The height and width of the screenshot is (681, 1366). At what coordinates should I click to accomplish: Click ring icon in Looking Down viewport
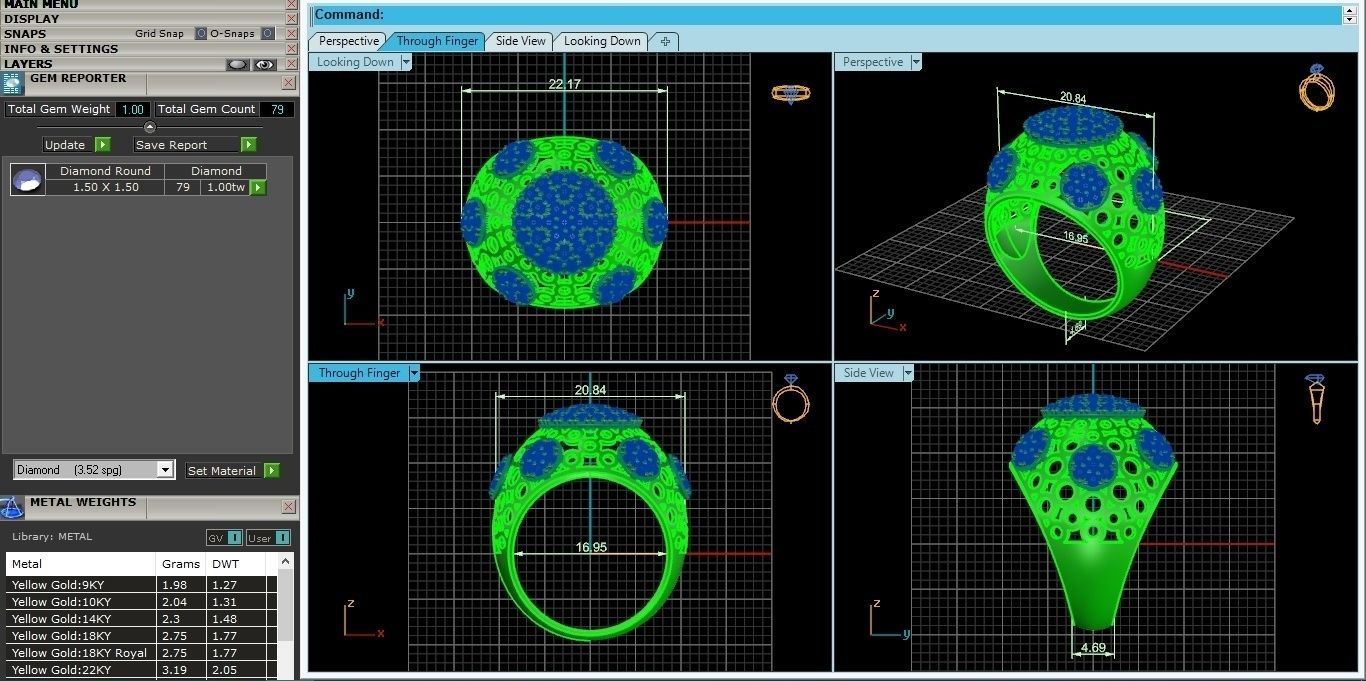[790, 94]
